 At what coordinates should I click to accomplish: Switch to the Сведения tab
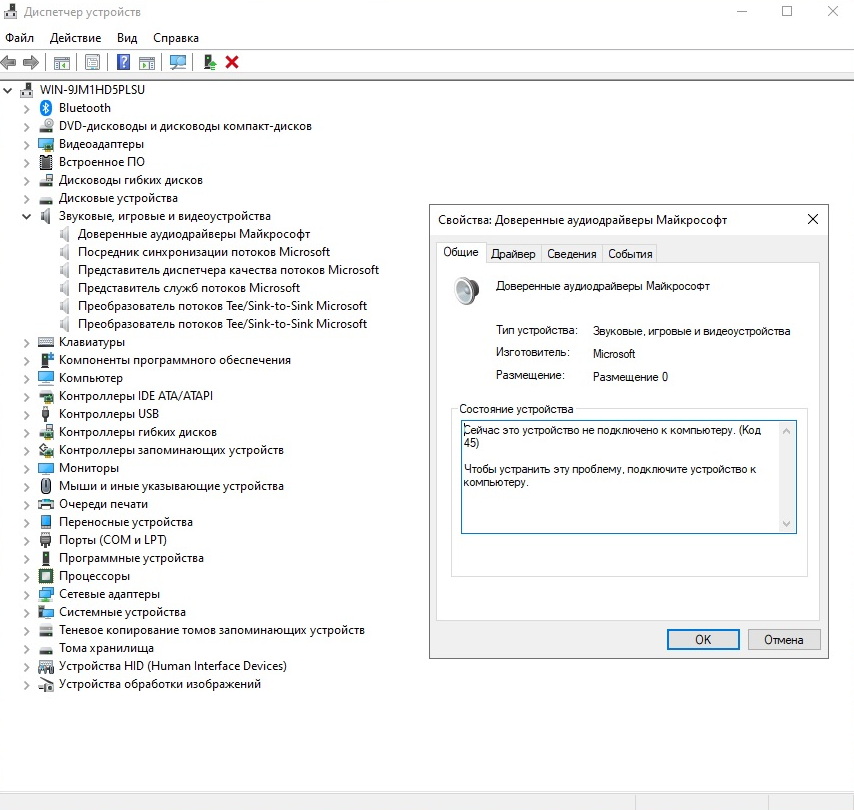[571, 254]
